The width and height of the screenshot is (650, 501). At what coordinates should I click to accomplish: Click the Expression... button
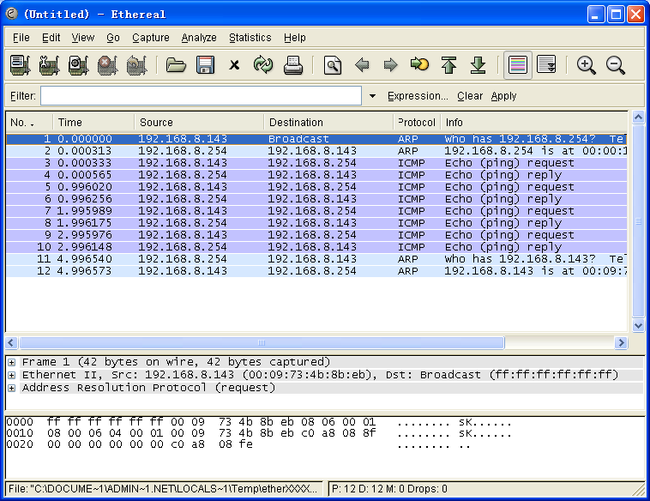tap(417, 96)
